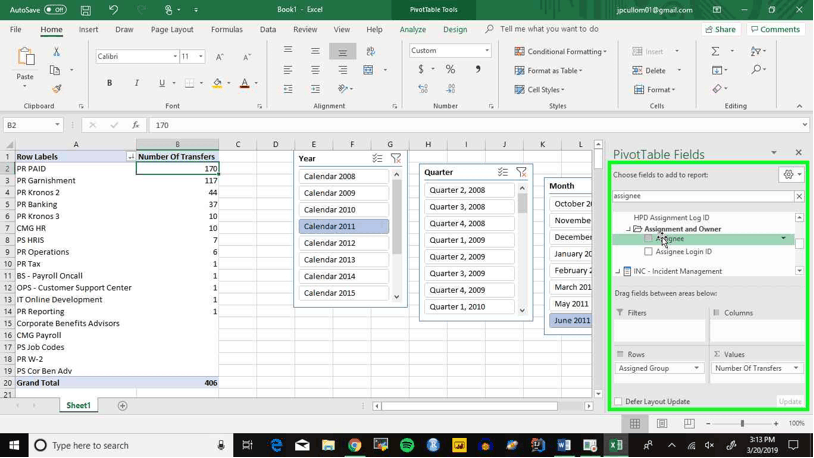Click Find & Select magnifier icon
Screen dimensions: 814x458
757,69
